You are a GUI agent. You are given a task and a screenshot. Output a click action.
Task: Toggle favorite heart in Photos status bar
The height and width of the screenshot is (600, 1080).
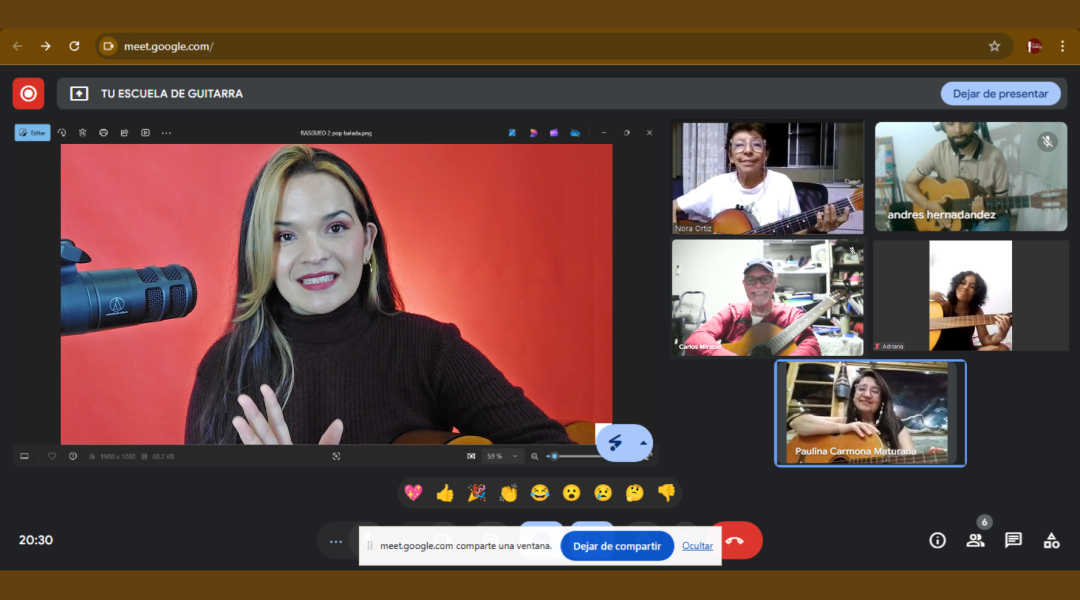pyautogui.click(x=52, y=456)
